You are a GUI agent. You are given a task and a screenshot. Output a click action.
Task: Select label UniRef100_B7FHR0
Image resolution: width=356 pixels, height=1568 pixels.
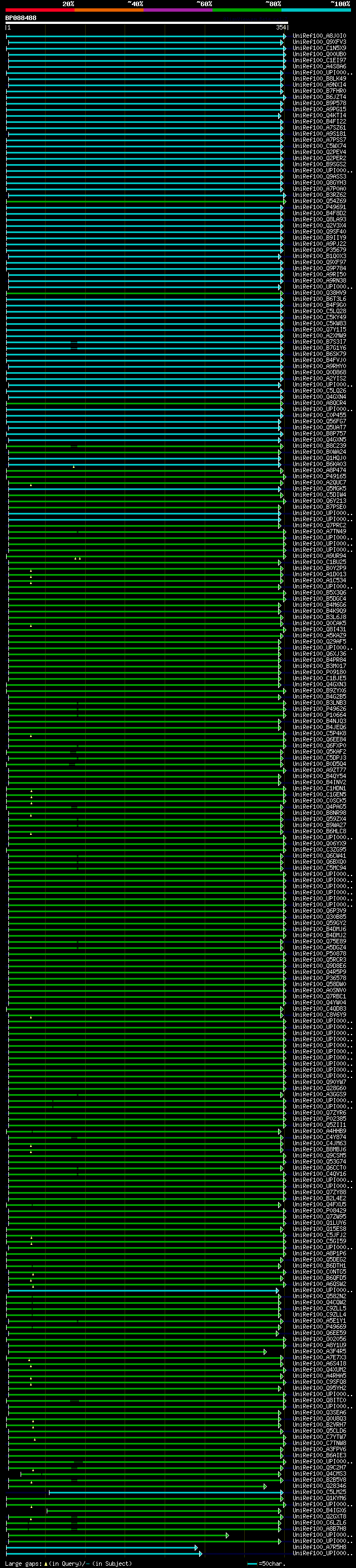pos(319,91)
